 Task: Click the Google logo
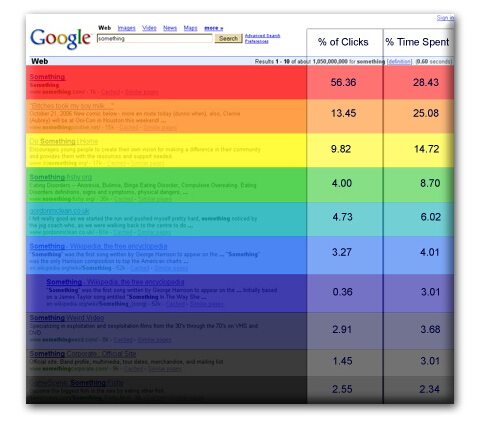60,39
